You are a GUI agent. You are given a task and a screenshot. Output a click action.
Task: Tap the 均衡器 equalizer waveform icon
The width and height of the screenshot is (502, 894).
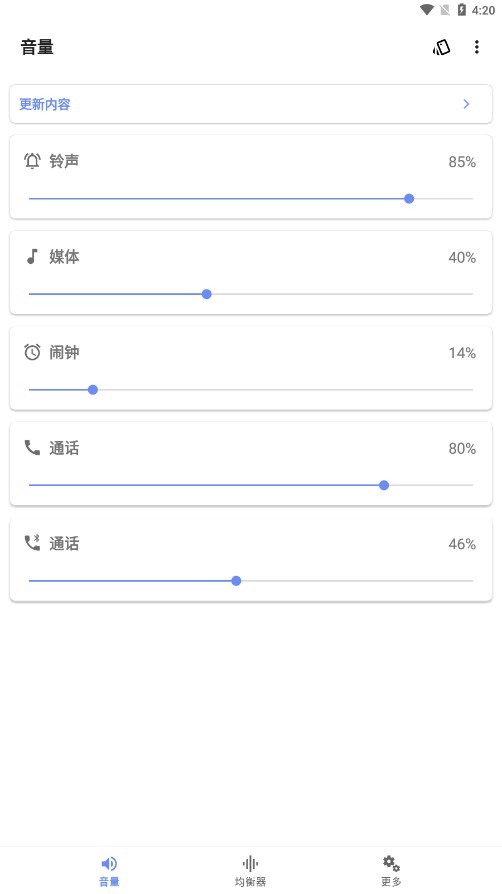click(x=250, y=863)
